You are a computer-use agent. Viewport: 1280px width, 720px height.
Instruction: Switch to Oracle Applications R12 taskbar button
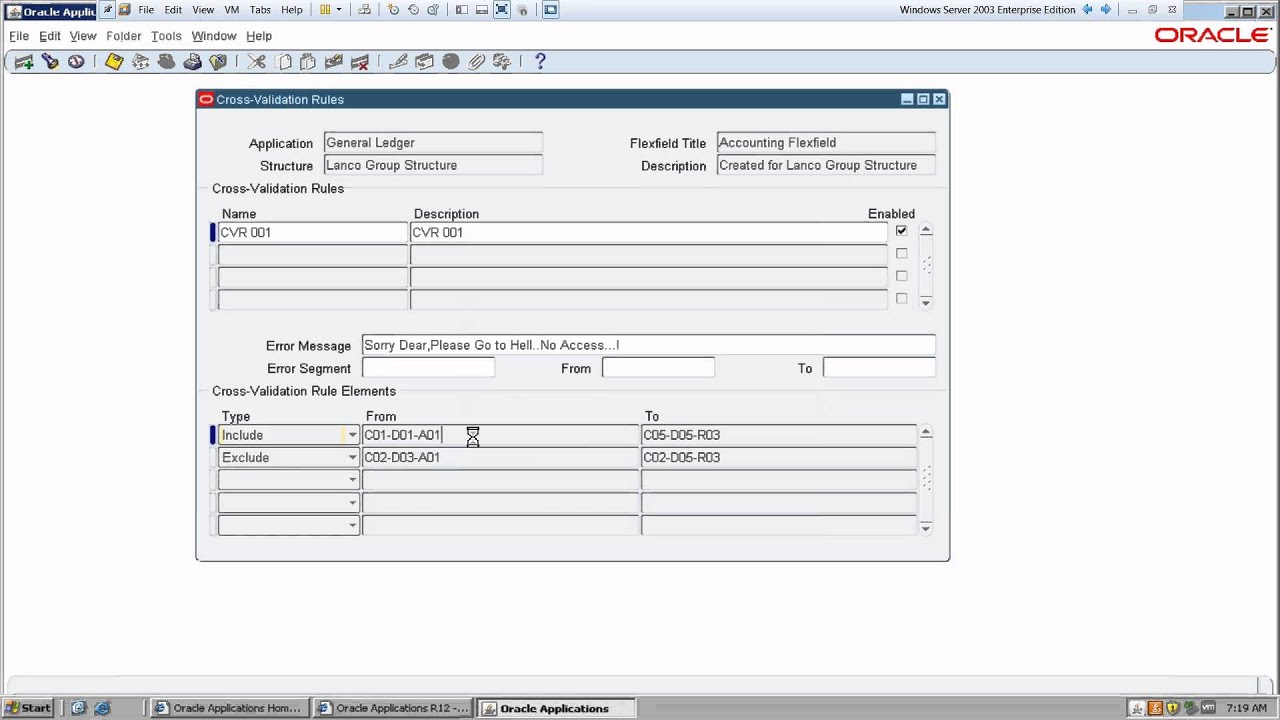[x=392, y=708]
